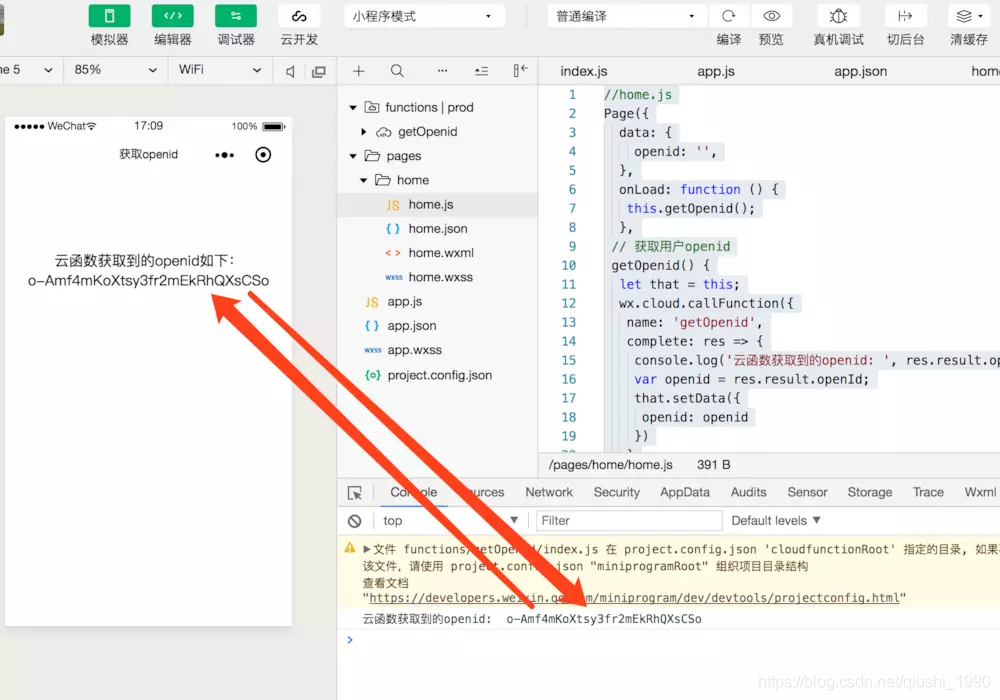
Task: Open the Wxml devtools tab
Action: [x=980, y=492]
